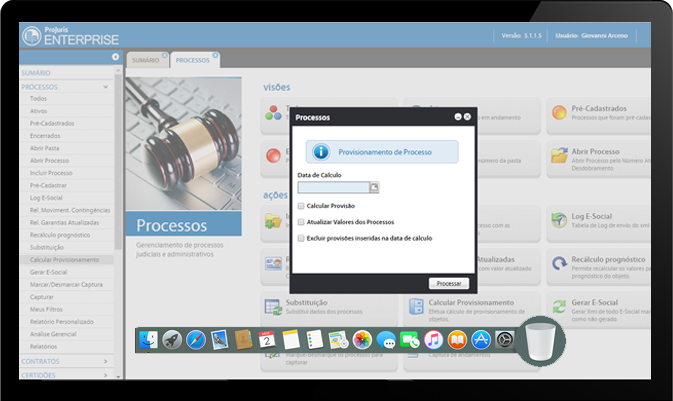673x401 pixels.
Task: Select Todos in the sidebar
Action: click(38, 99)
